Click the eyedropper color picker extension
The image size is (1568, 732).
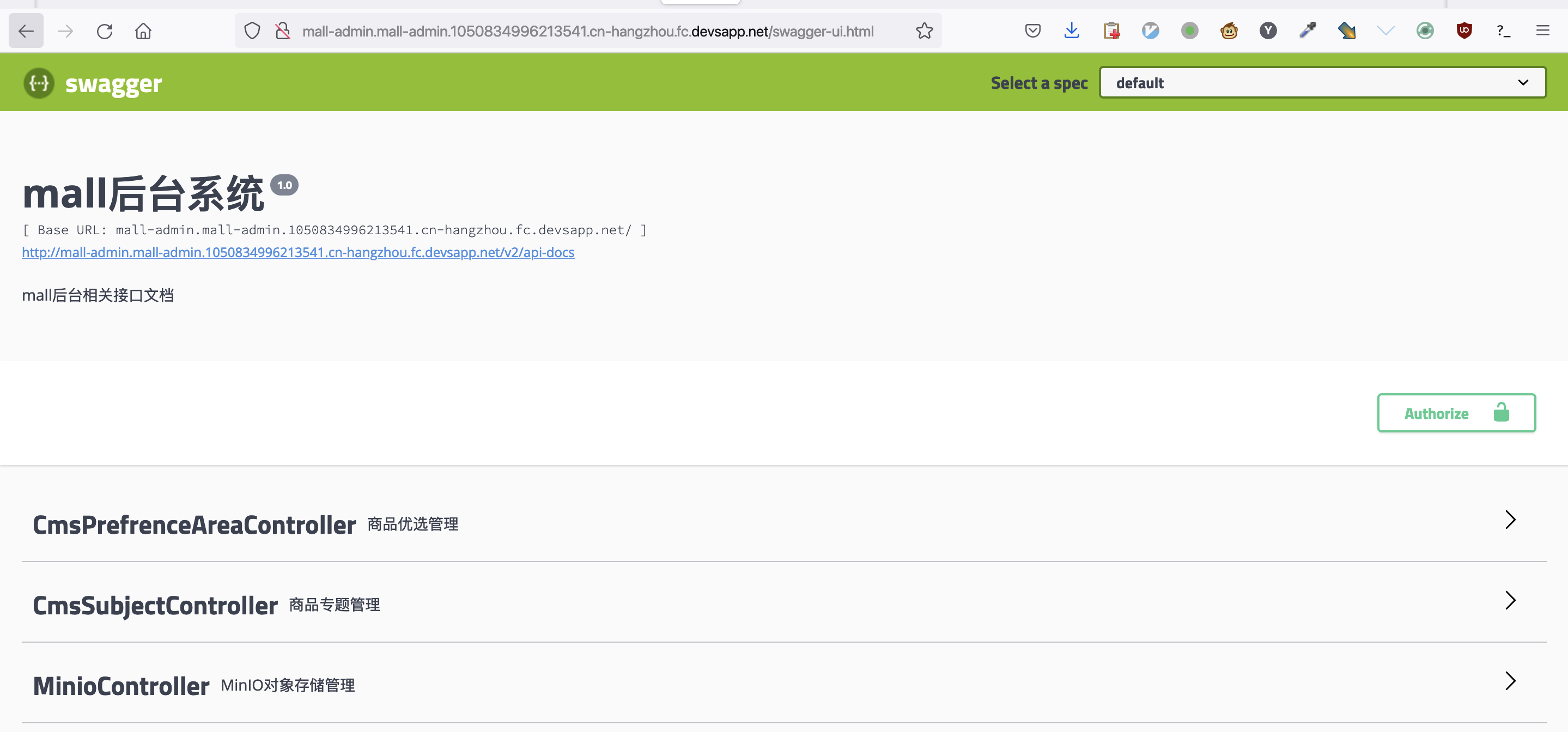pos(1308,30)
